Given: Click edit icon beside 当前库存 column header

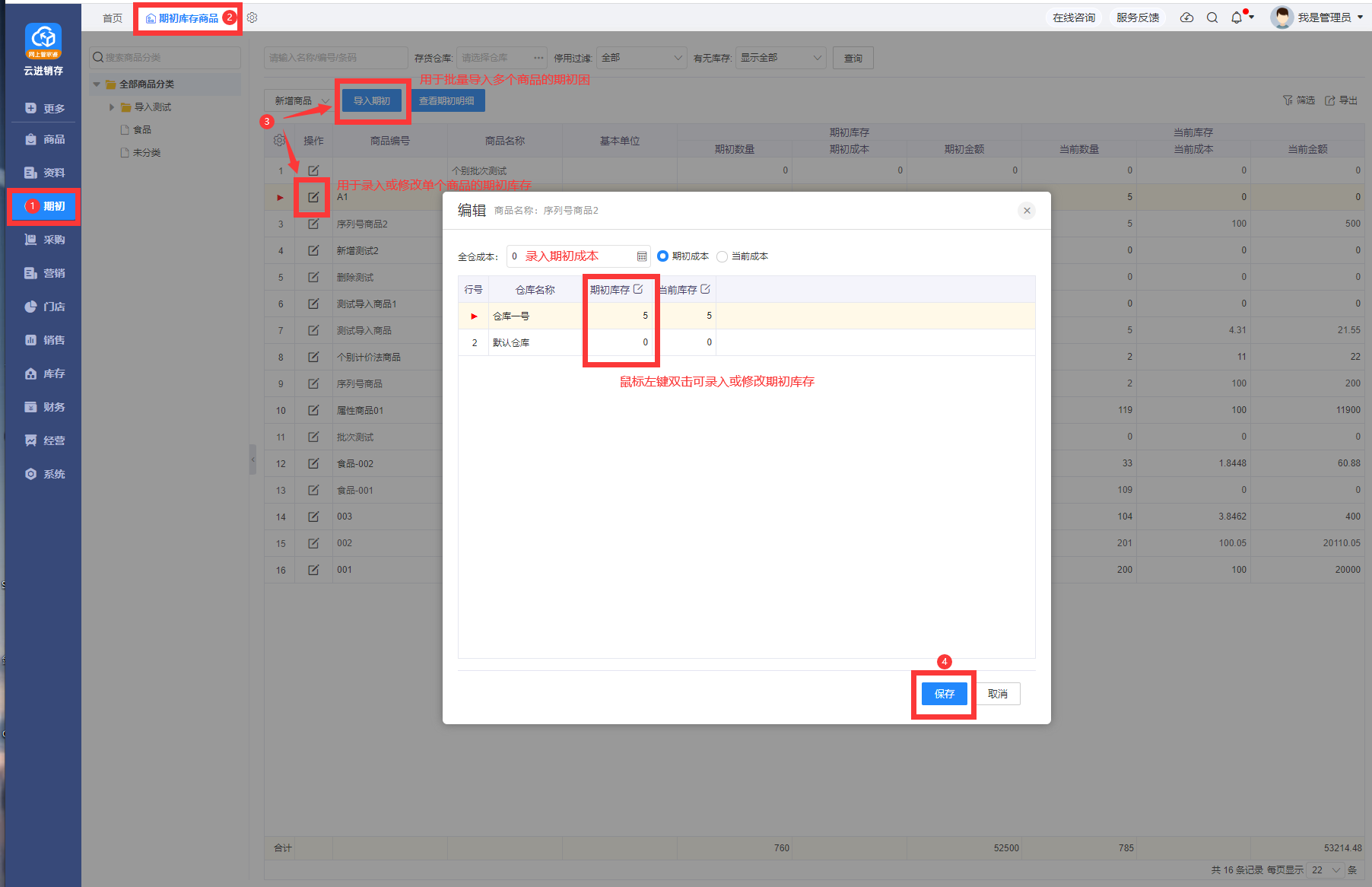Looking at the screenshot, I should click(705, 289).
